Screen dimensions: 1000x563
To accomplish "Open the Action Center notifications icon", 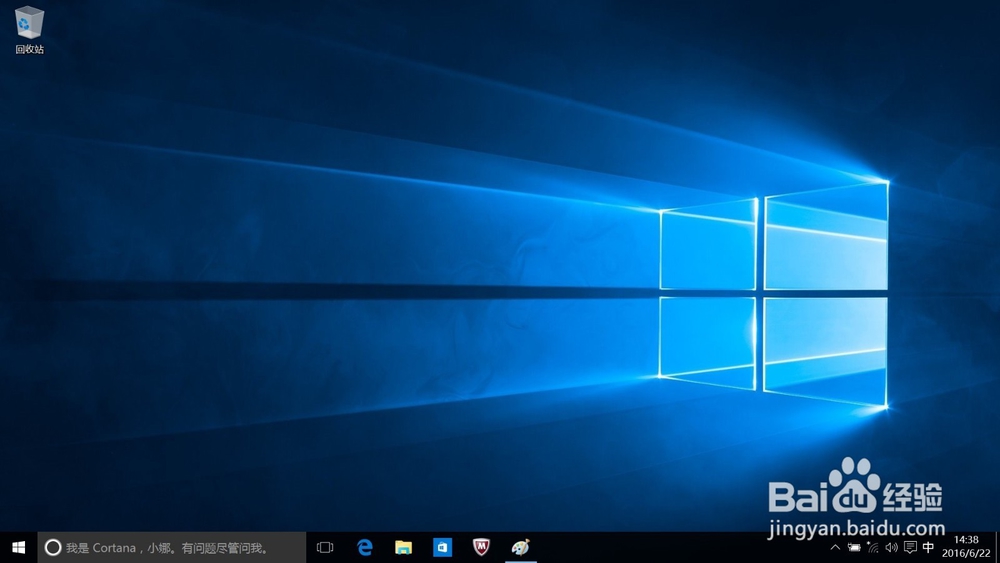I will pyautogui.click(x=910, y=547).
